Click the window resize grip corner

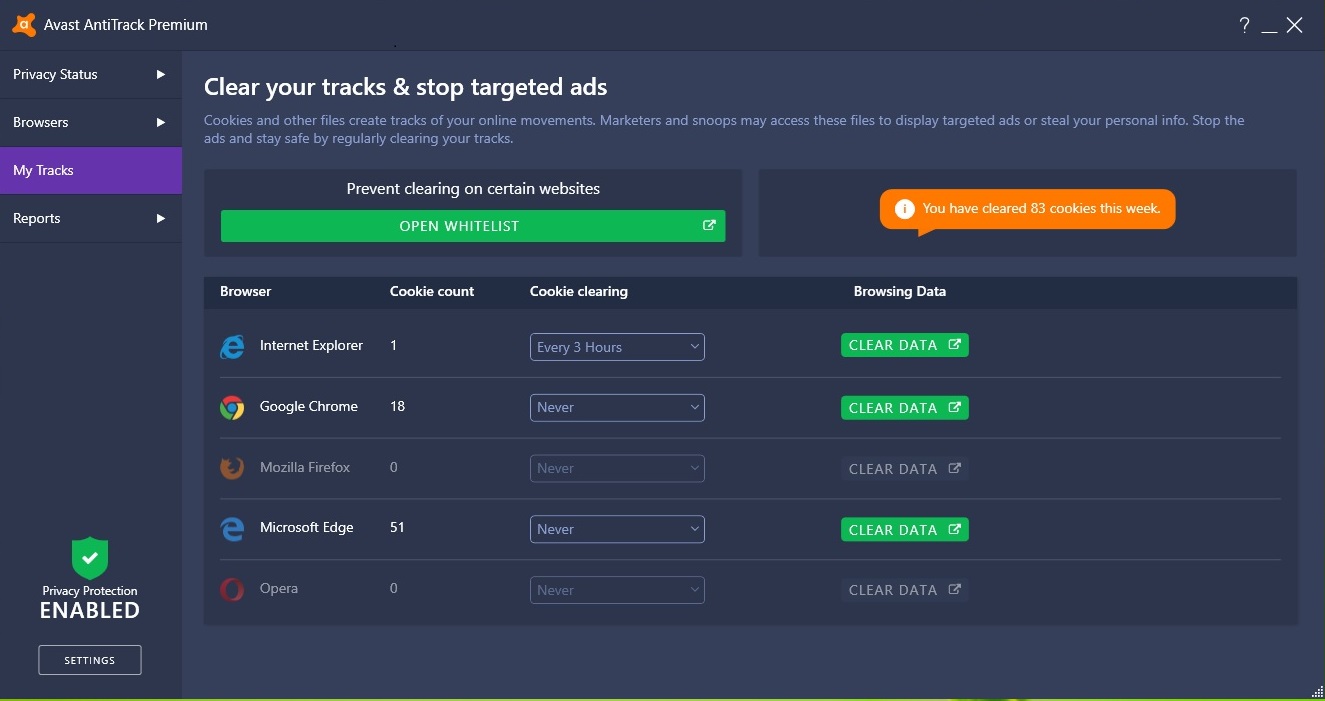[x=1317, y=691]
